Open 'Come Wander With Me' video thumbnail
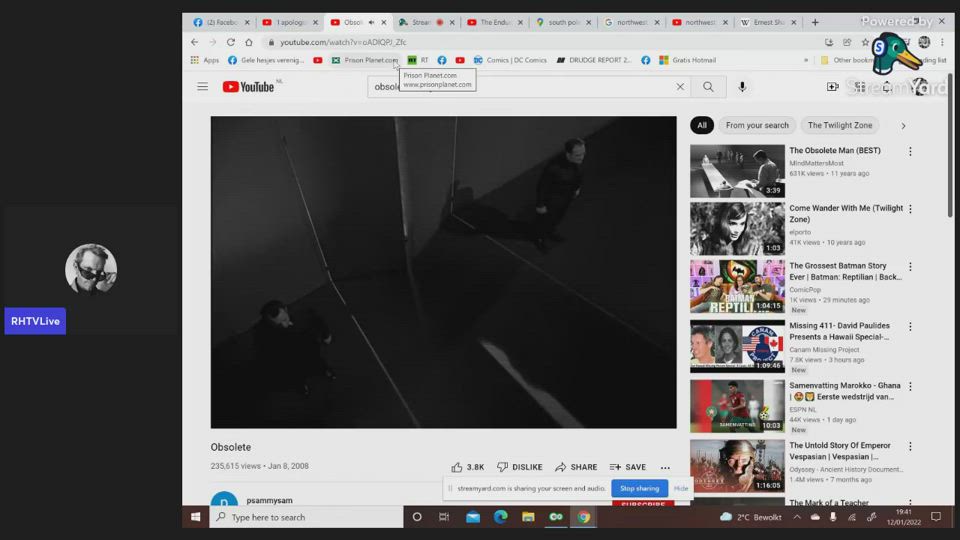This screenshot has height=540, width=960. click(x=737, y=229)
